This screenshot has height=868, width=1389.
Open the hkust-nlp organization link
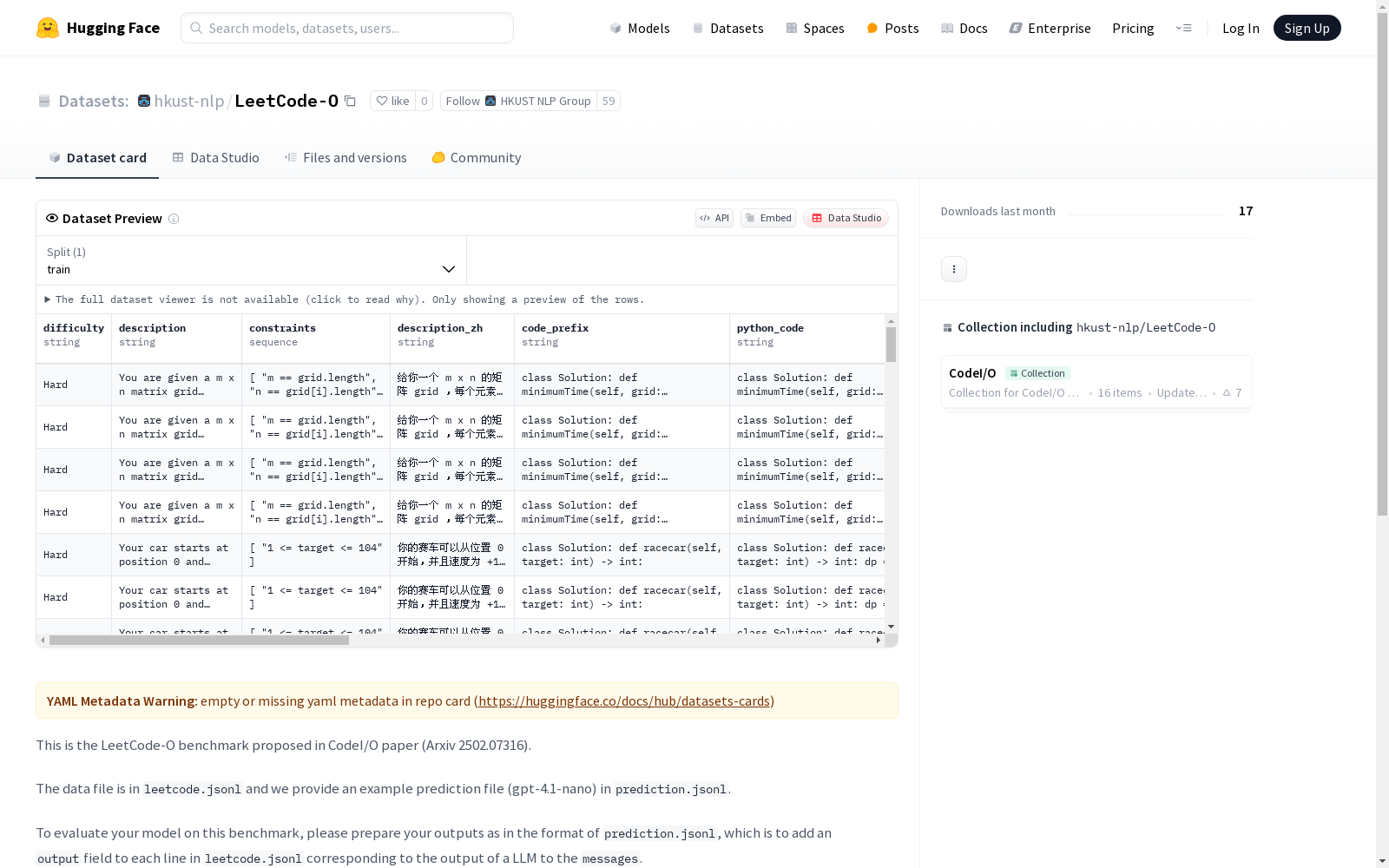click(x=189, y=101)
